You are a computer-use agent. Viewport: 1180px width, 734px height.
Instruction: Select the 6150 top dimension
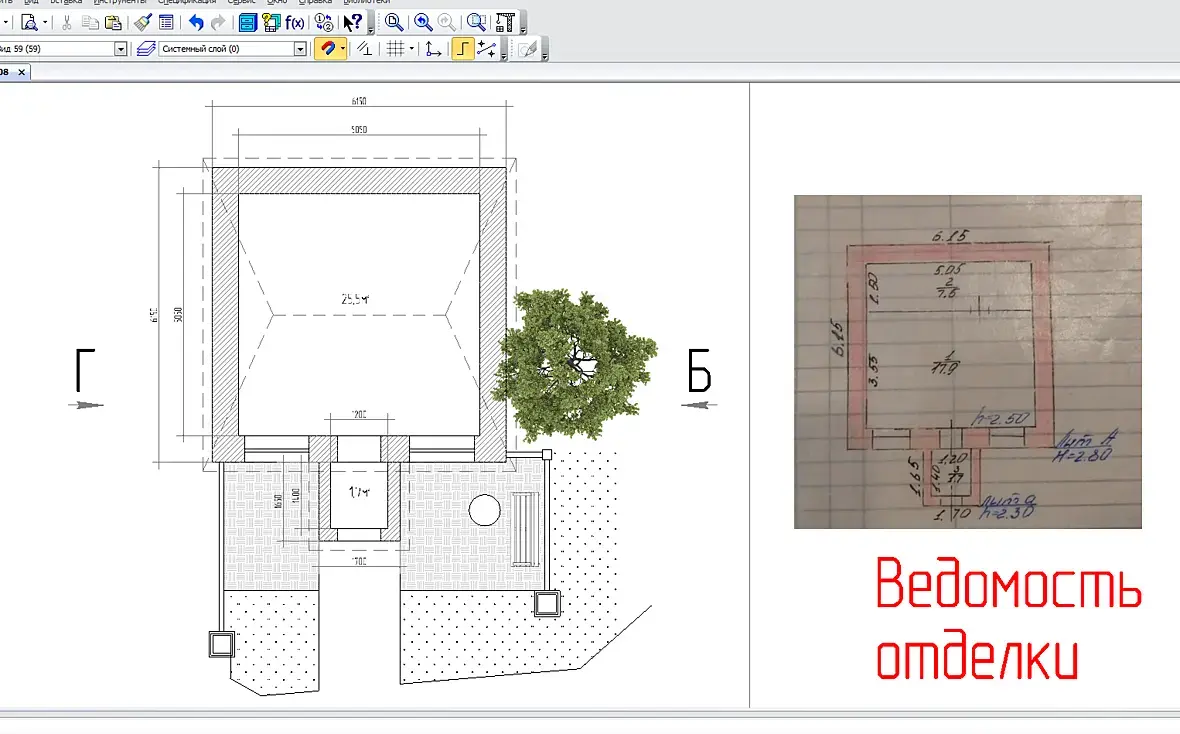click(x=359, y=101)
